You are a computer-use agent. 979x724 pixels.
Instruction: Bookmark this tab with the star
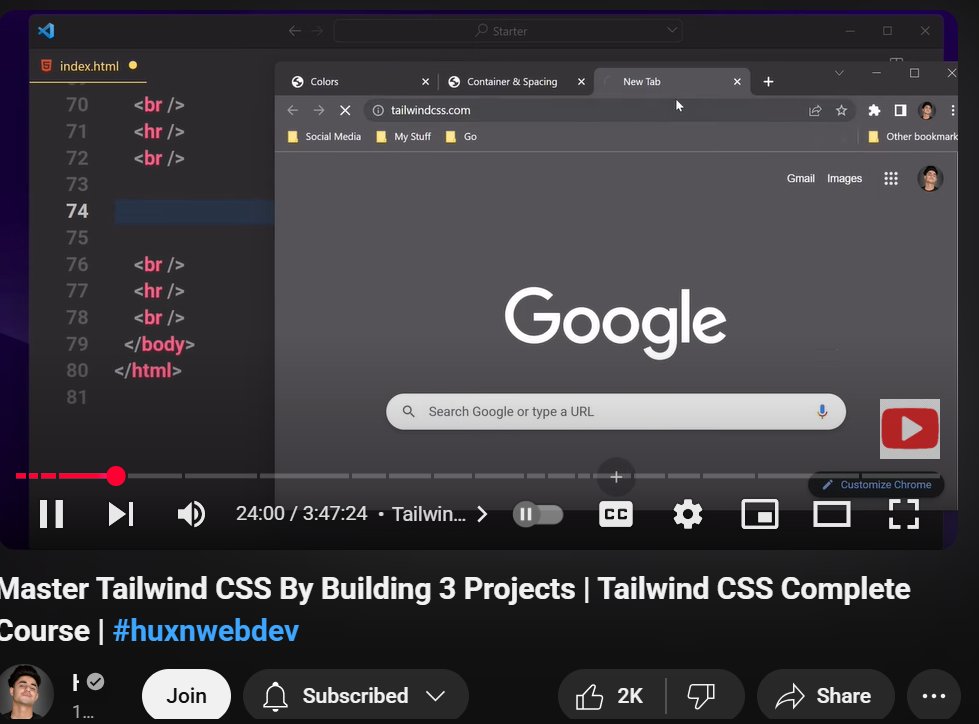[842, 110]
